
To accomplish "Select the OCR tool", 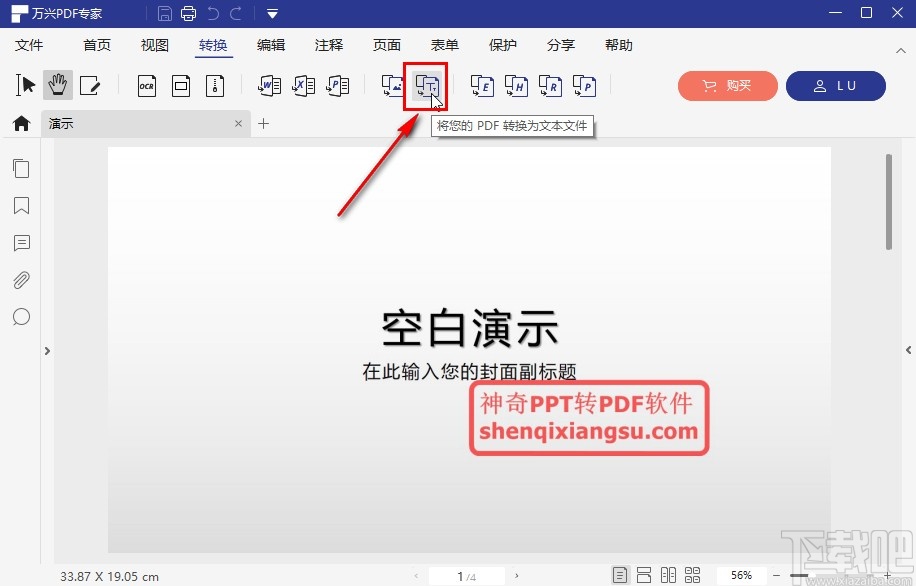I will 146,85.
